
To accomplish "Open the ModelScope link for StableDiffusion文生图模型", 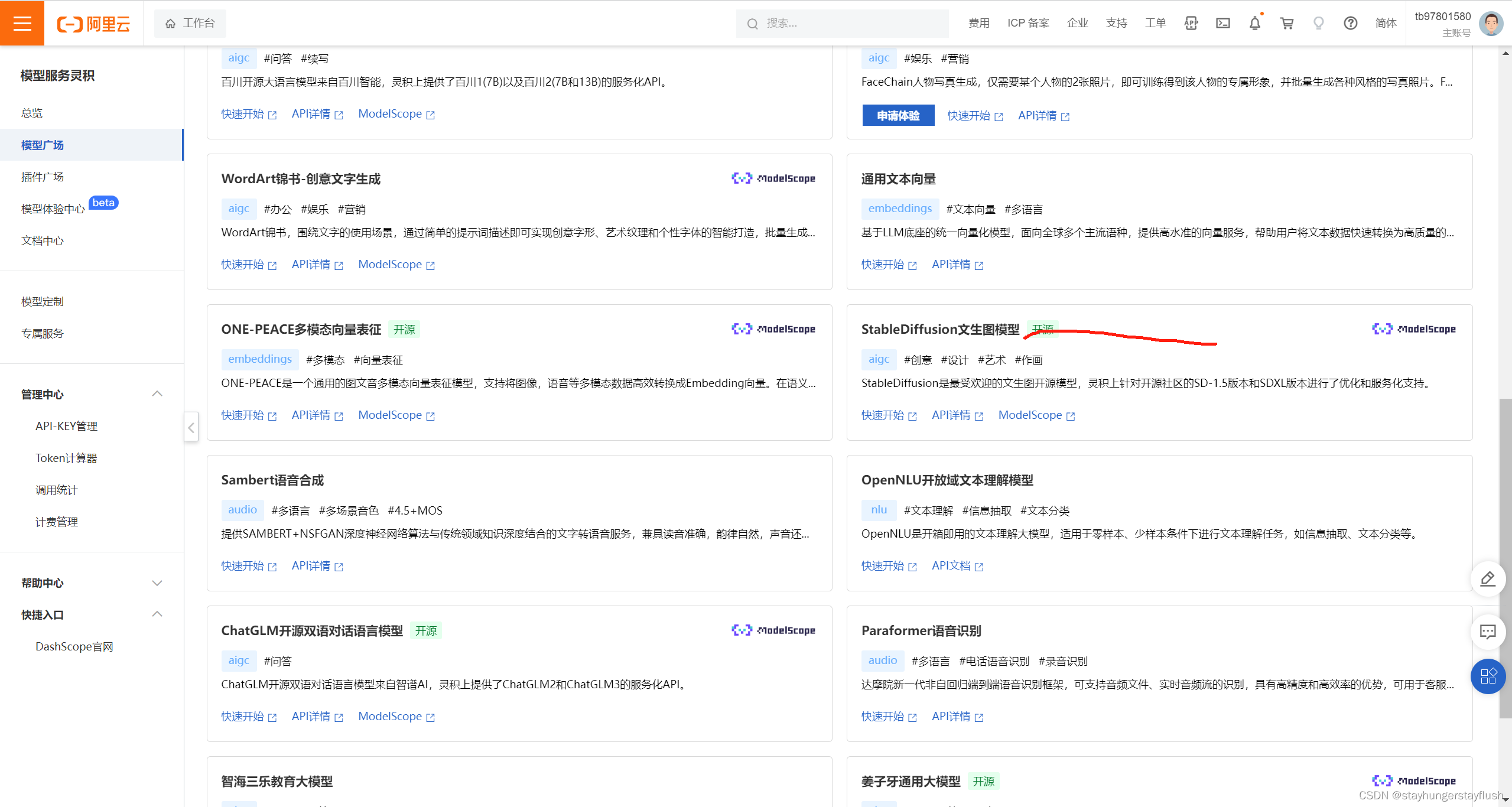I will (1030, 415).
